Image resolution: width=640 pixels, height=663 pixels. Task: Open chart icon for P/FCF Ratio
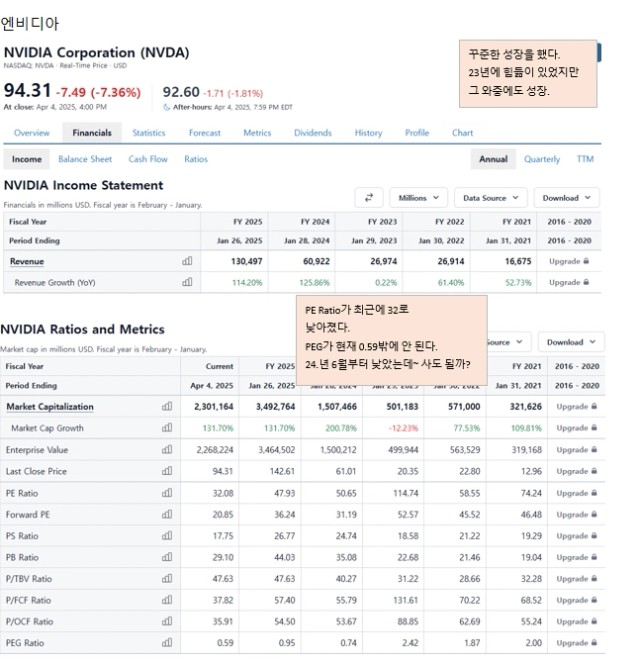167,600
